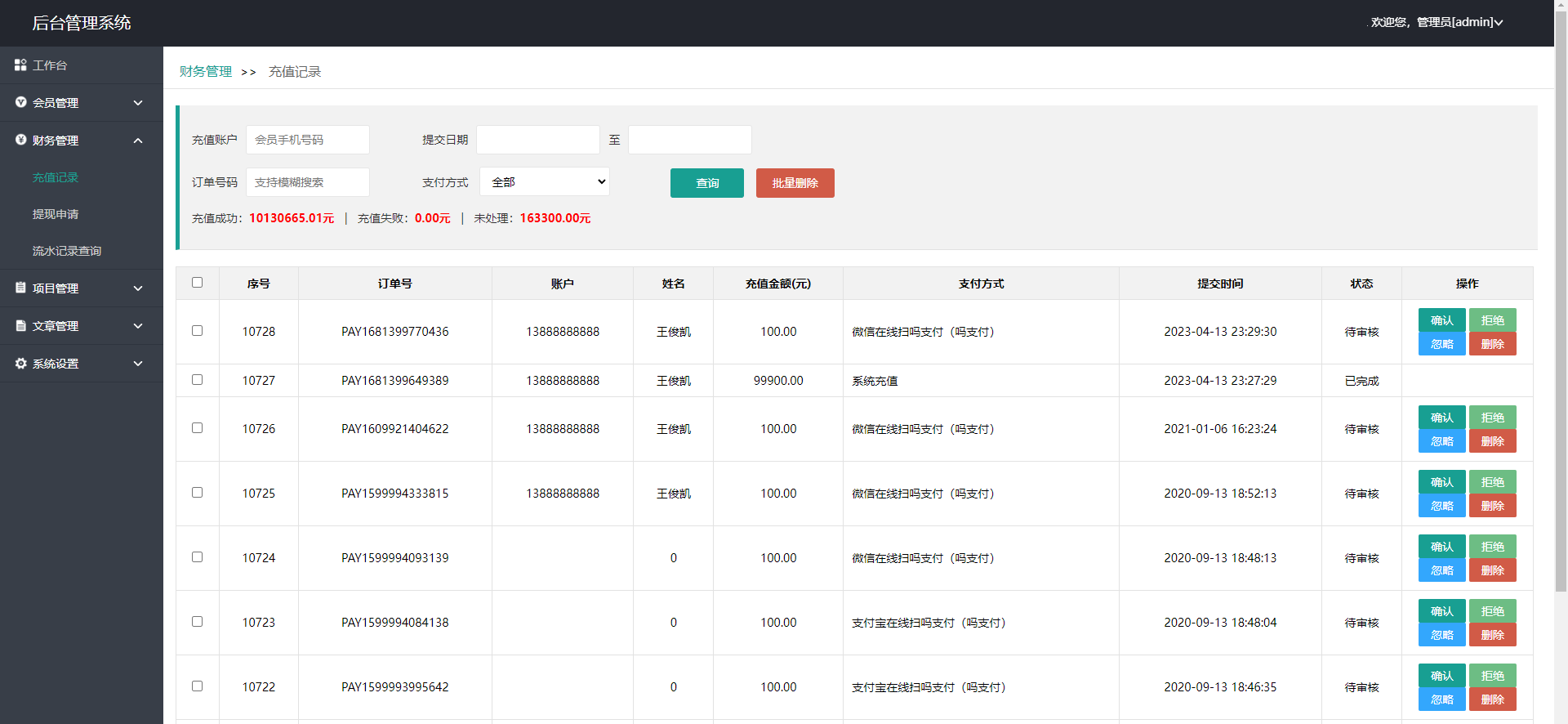Click the 批量删除 button

tap(795, 183)
